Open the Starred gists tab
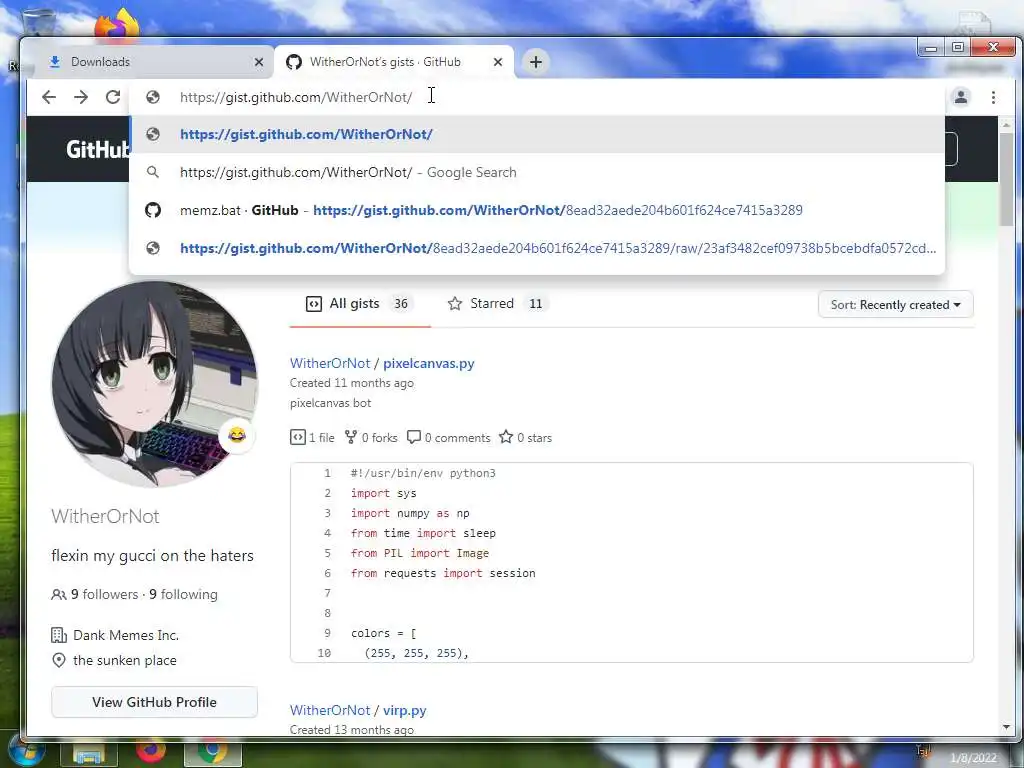Screen dimensions: 1024x768 point(498,304)
